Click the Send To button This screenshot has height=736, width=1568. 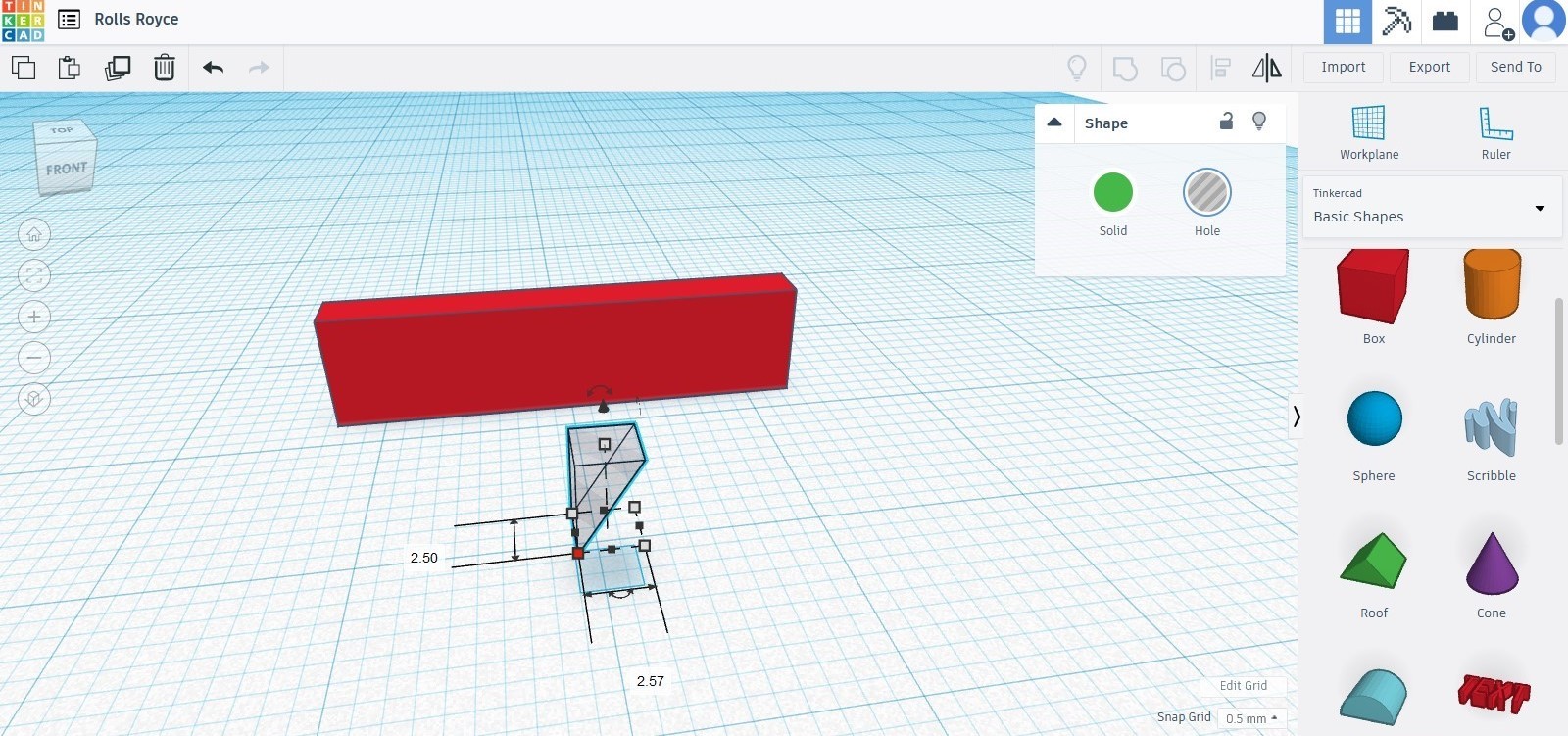(1516, 67)
